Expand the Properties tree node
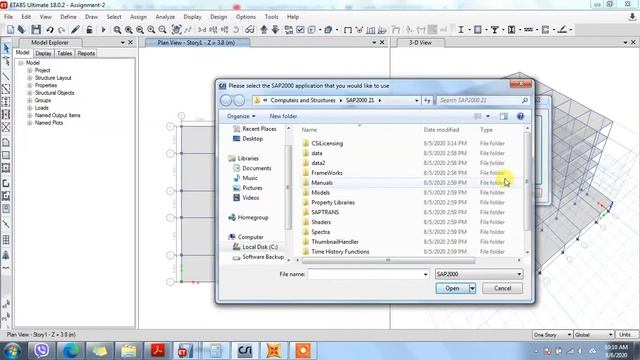This screenshot has height=360, width=640. (29, 85)
